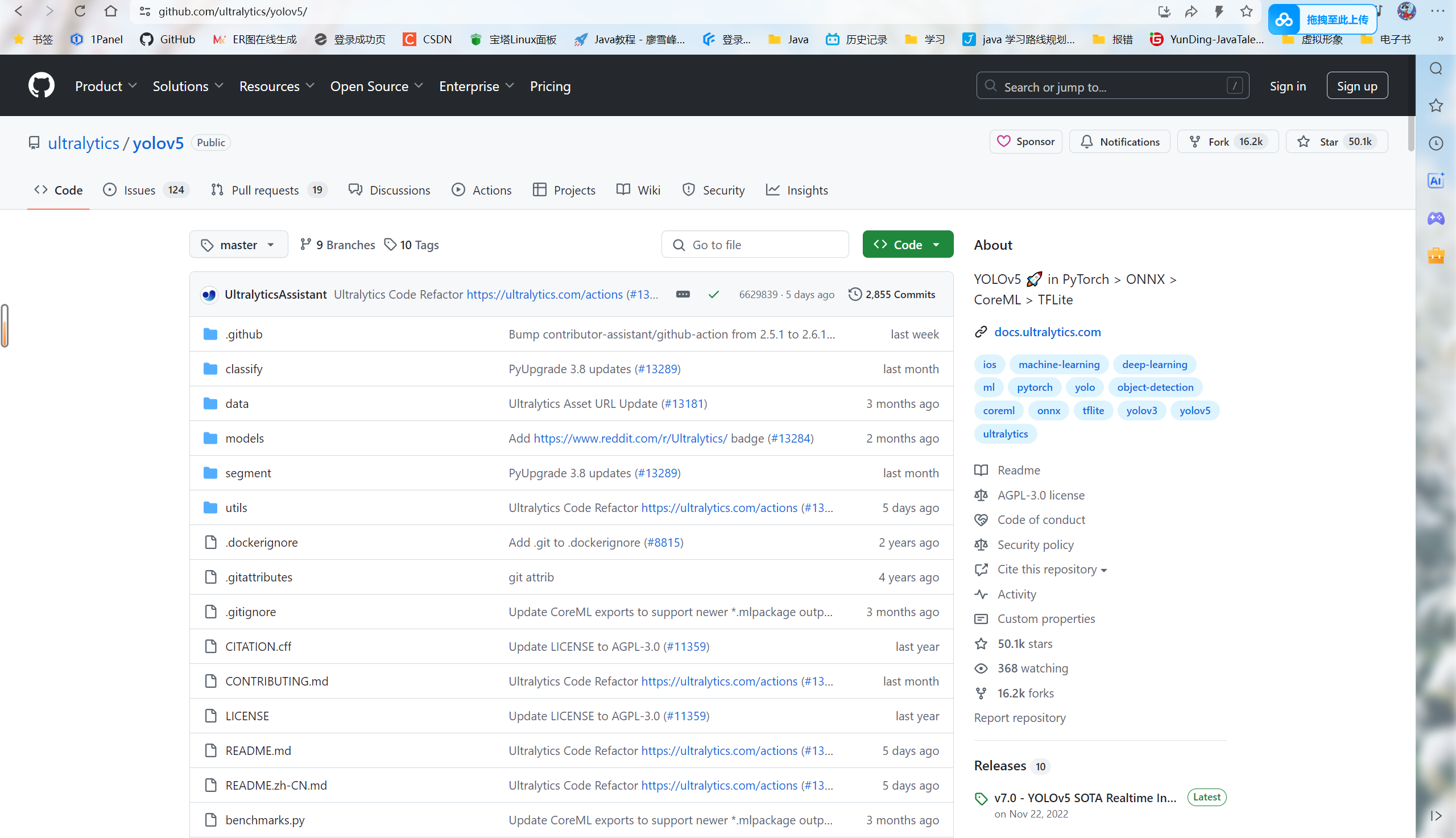Show more bookmarks via chevron overflow

[1440, 39]
